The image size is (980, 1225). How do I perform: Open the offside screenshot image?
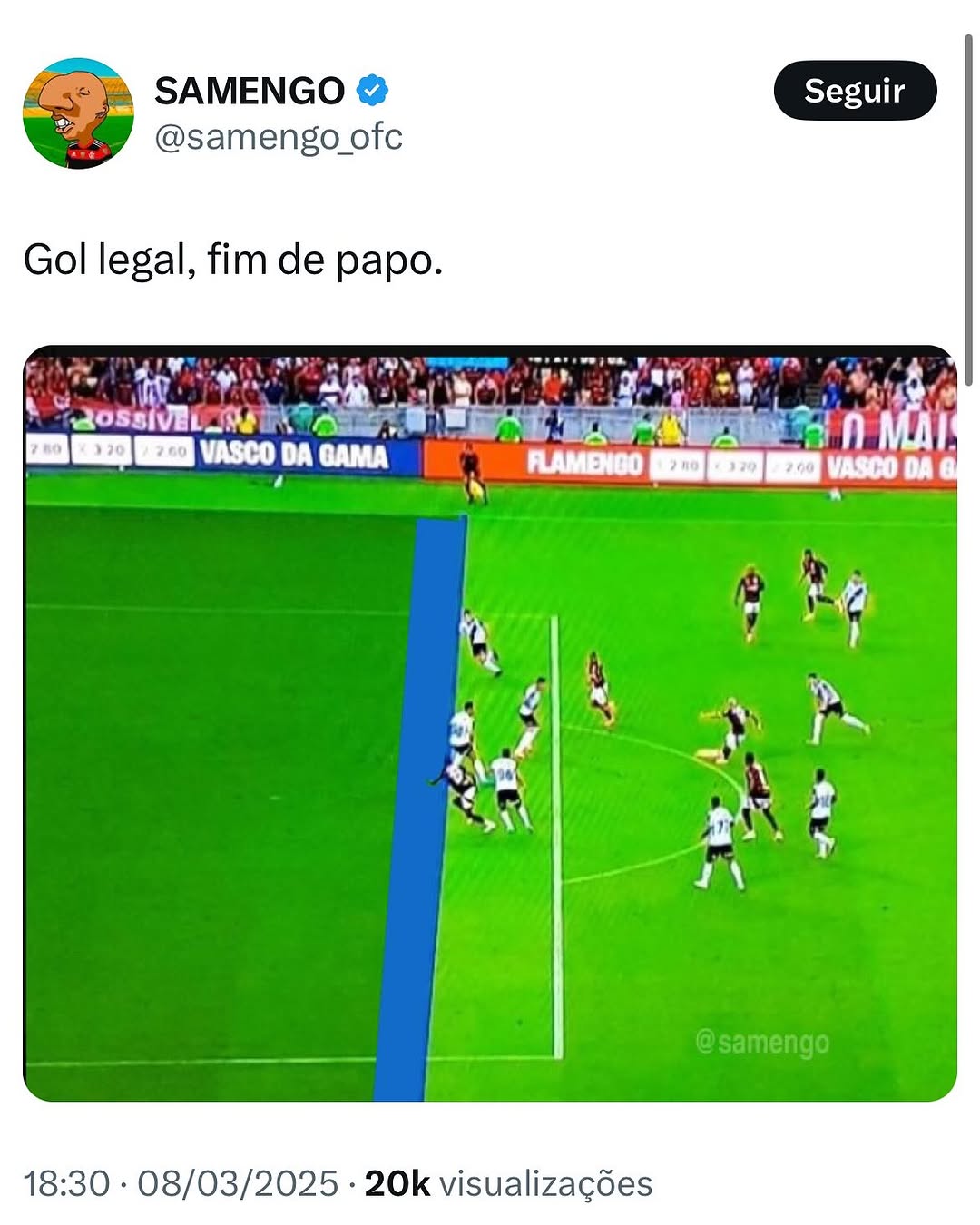tap(490, 723)
